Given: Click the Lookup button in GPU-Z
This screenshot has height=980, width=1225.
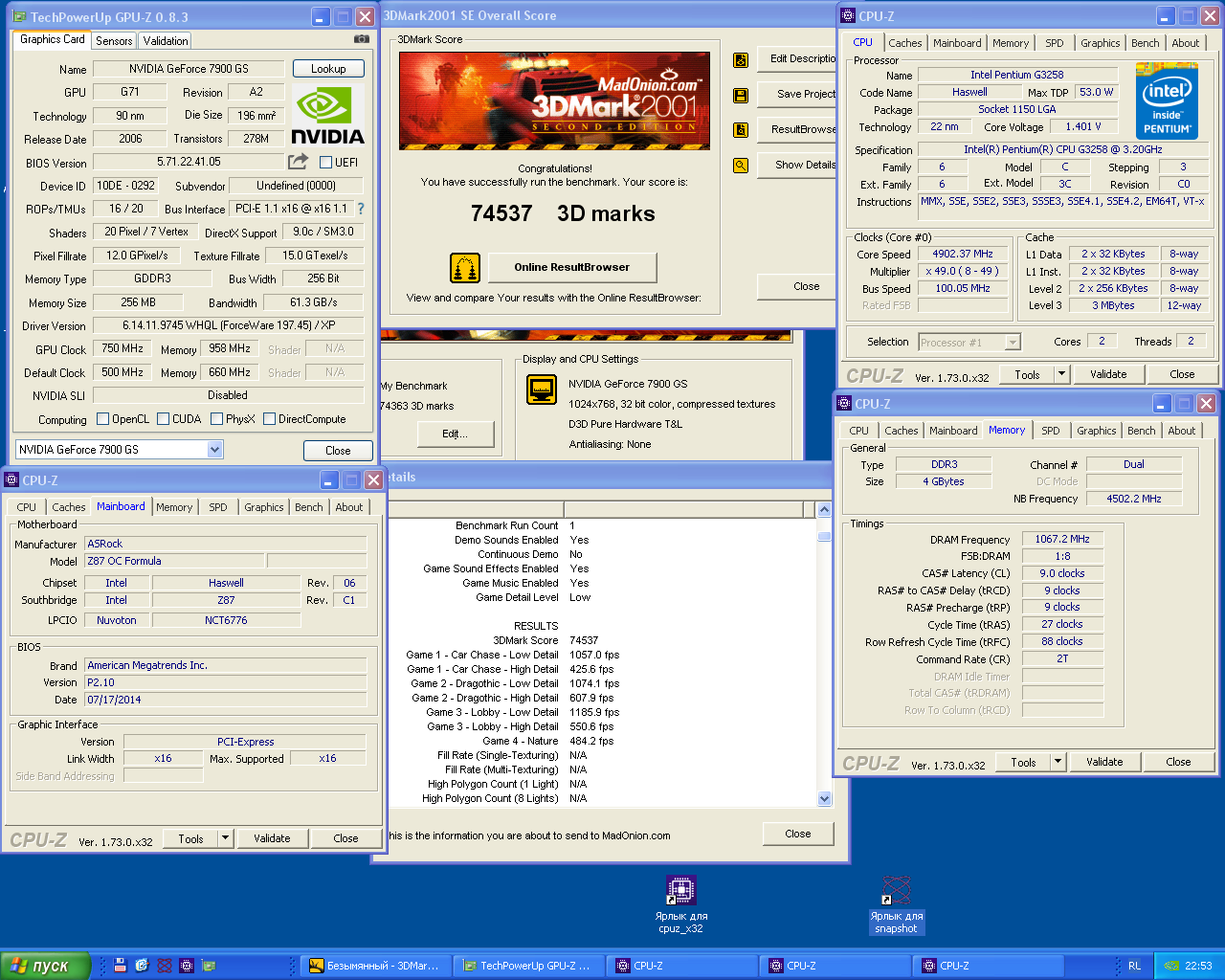Looking at the screenshot, I should (x=328, y=69).
